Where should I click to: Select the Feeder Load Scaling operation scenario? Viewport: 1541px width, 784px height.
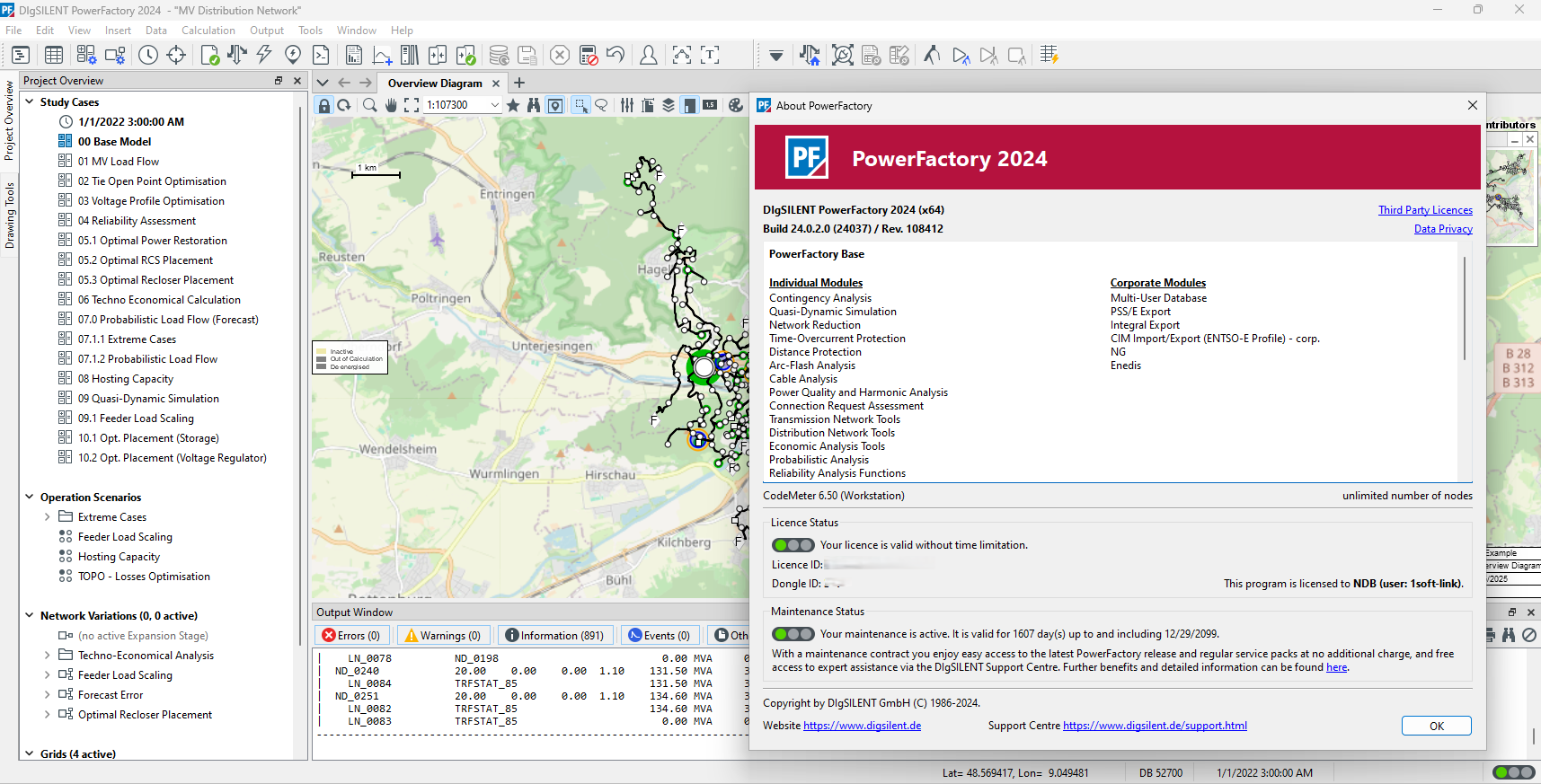point(125,537)
